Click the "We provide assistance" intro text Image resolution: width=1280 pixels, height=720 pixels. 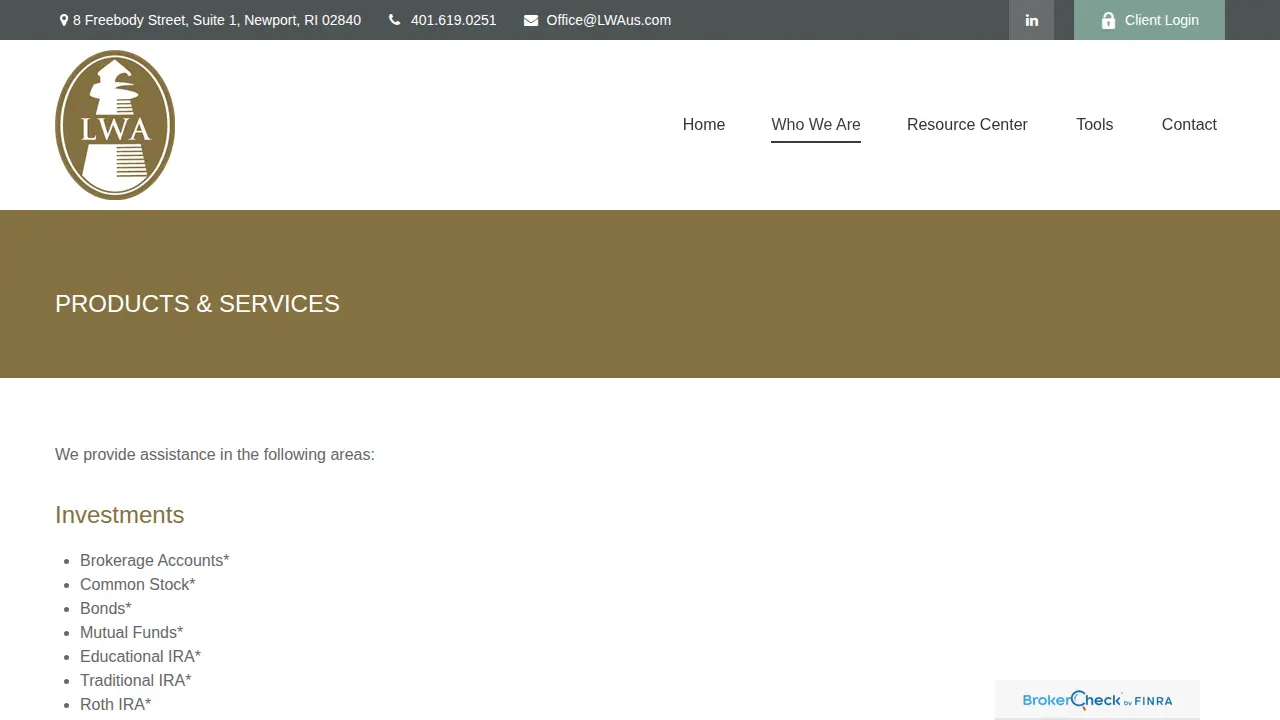coord(215,455)
